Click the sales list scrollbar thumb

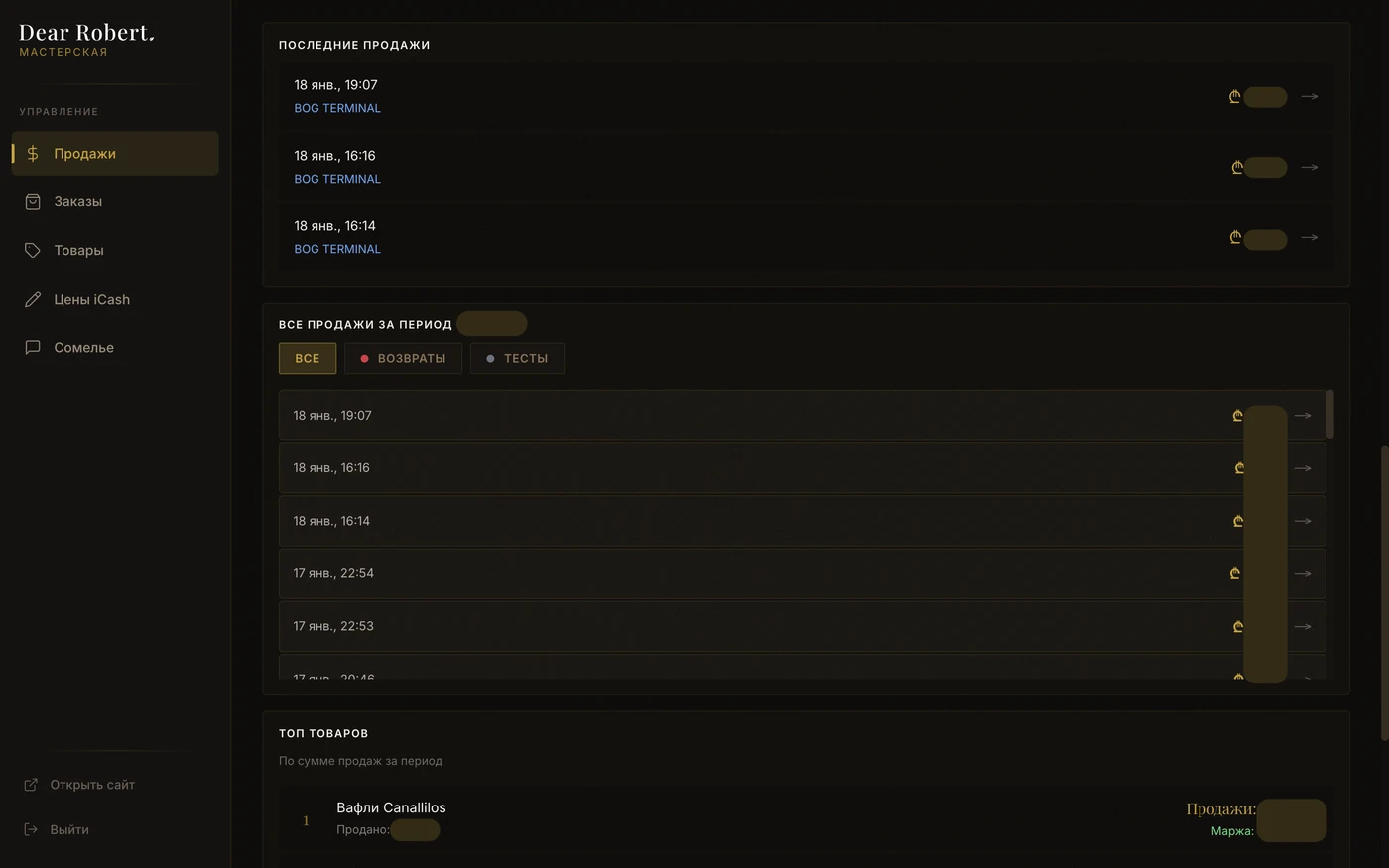point(1329,414)
